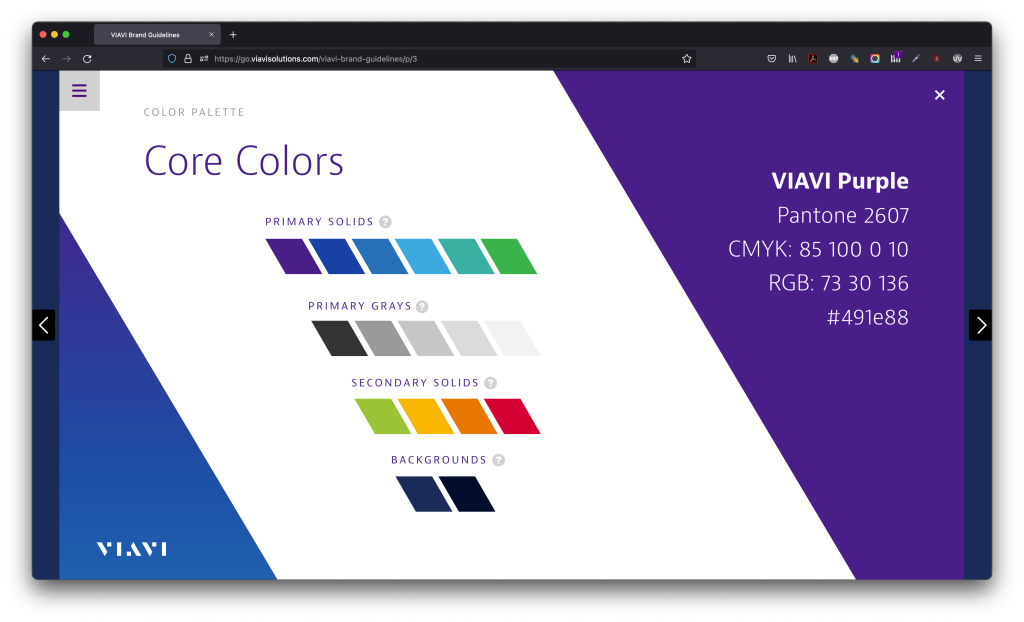The width and height of the screenshot is (1024, 622).
Task: Advance to the next guideline page
Action: point(980,325)
